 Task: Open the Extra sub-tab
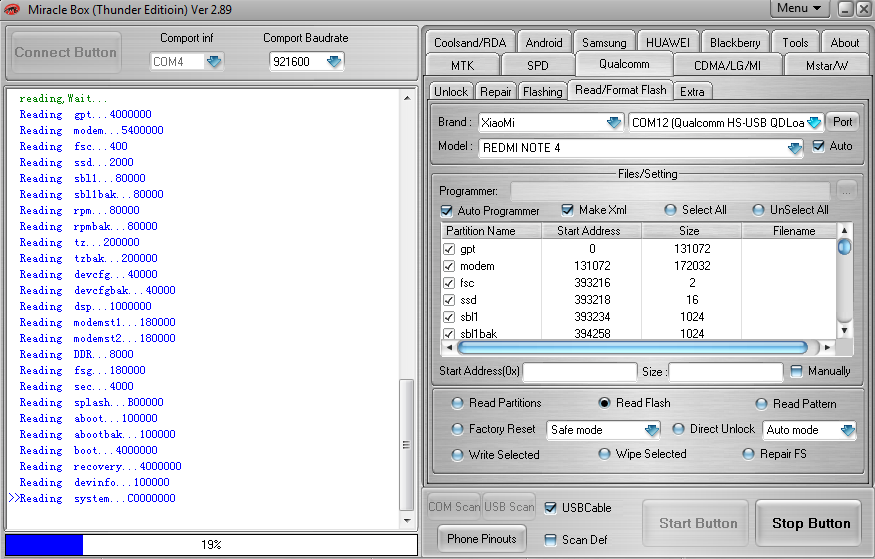coord(692,91)
